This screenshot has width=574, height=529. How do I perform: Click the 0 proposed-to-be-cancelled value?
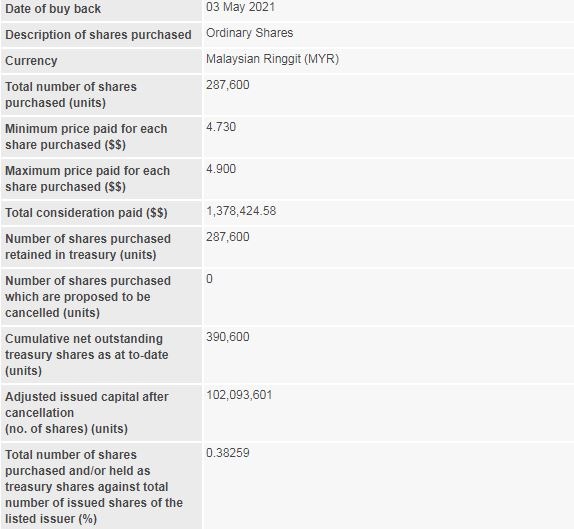tap(209, 279)
